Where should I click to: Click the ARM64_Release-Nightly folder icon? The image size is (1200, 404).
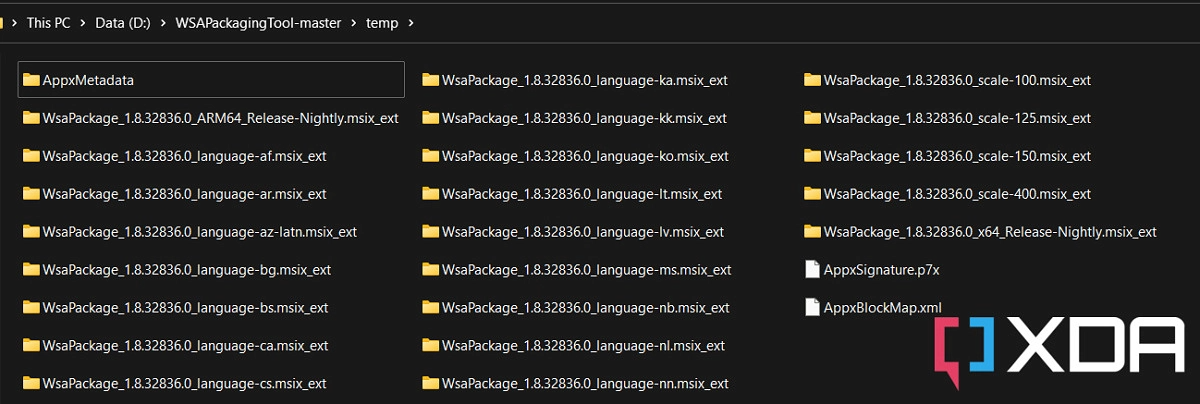click(x=31, y=118)
